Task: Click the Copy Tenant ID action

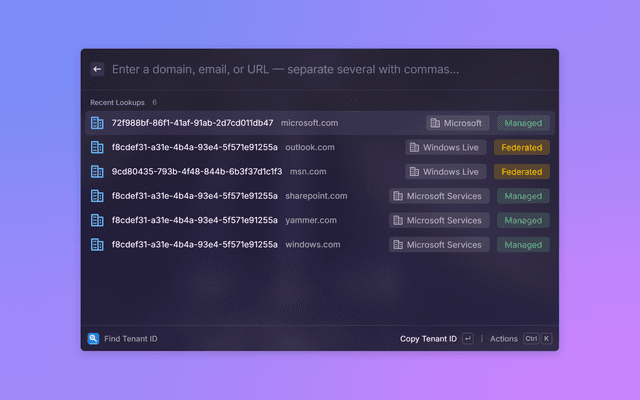Action: point(428,339)
